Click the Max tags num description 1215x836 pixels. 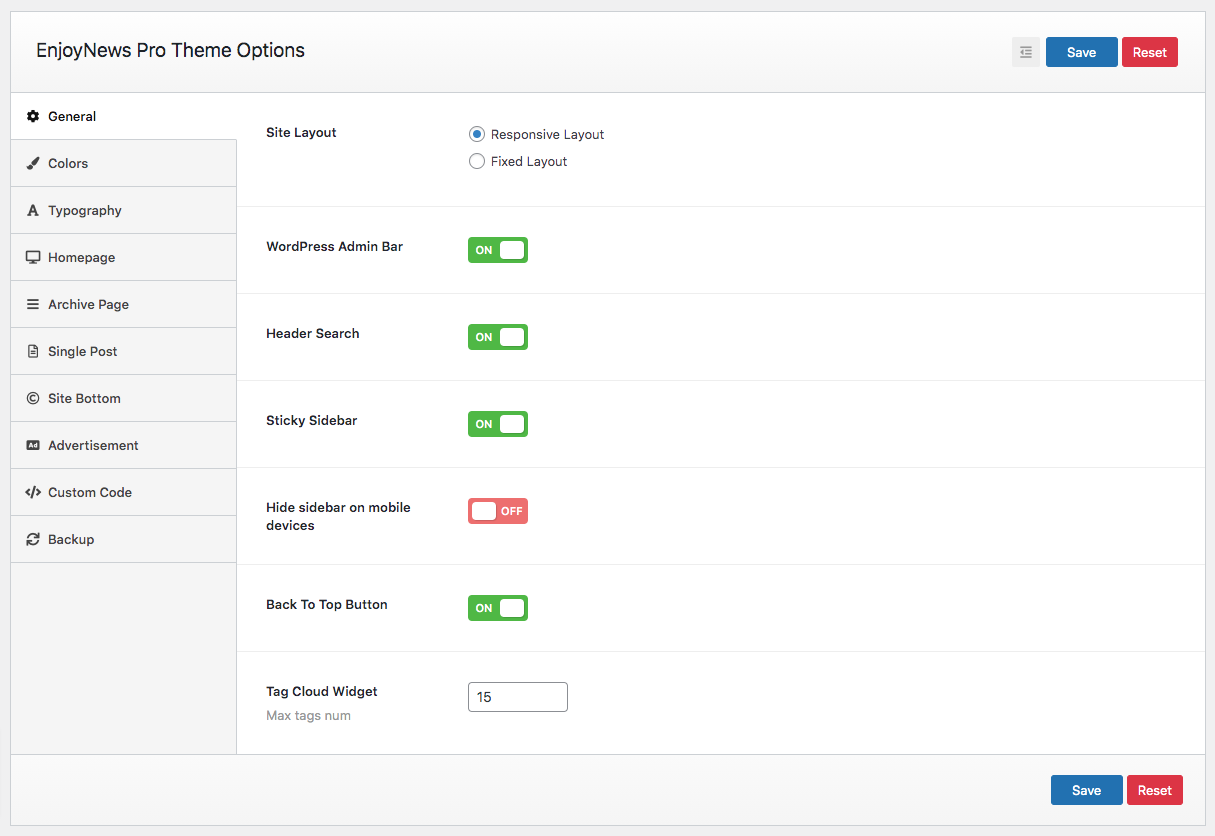[x=308, y=716]
